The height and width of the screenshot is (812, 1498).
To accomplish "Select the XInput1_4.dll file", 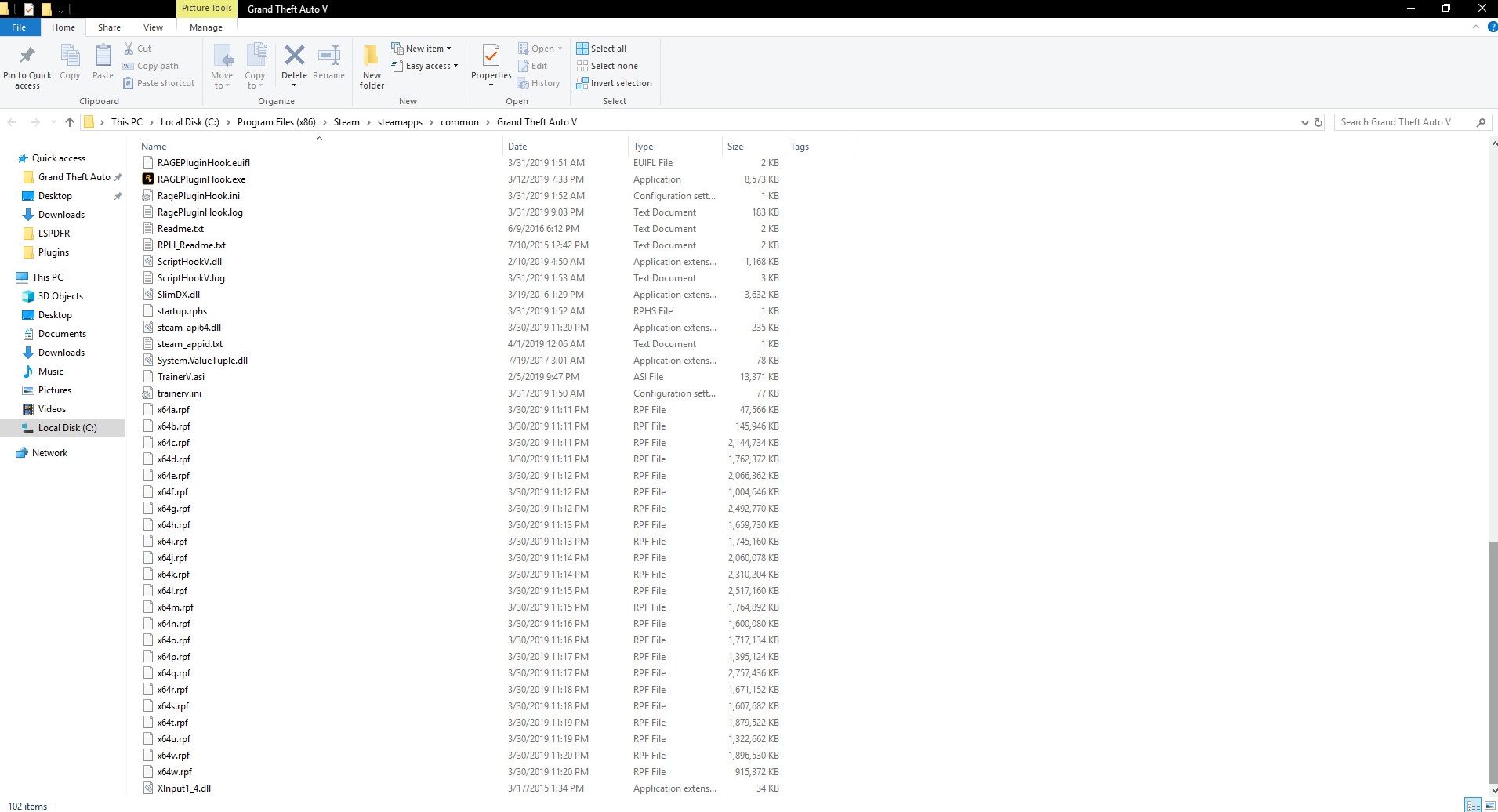I will (x=183, y=788).
